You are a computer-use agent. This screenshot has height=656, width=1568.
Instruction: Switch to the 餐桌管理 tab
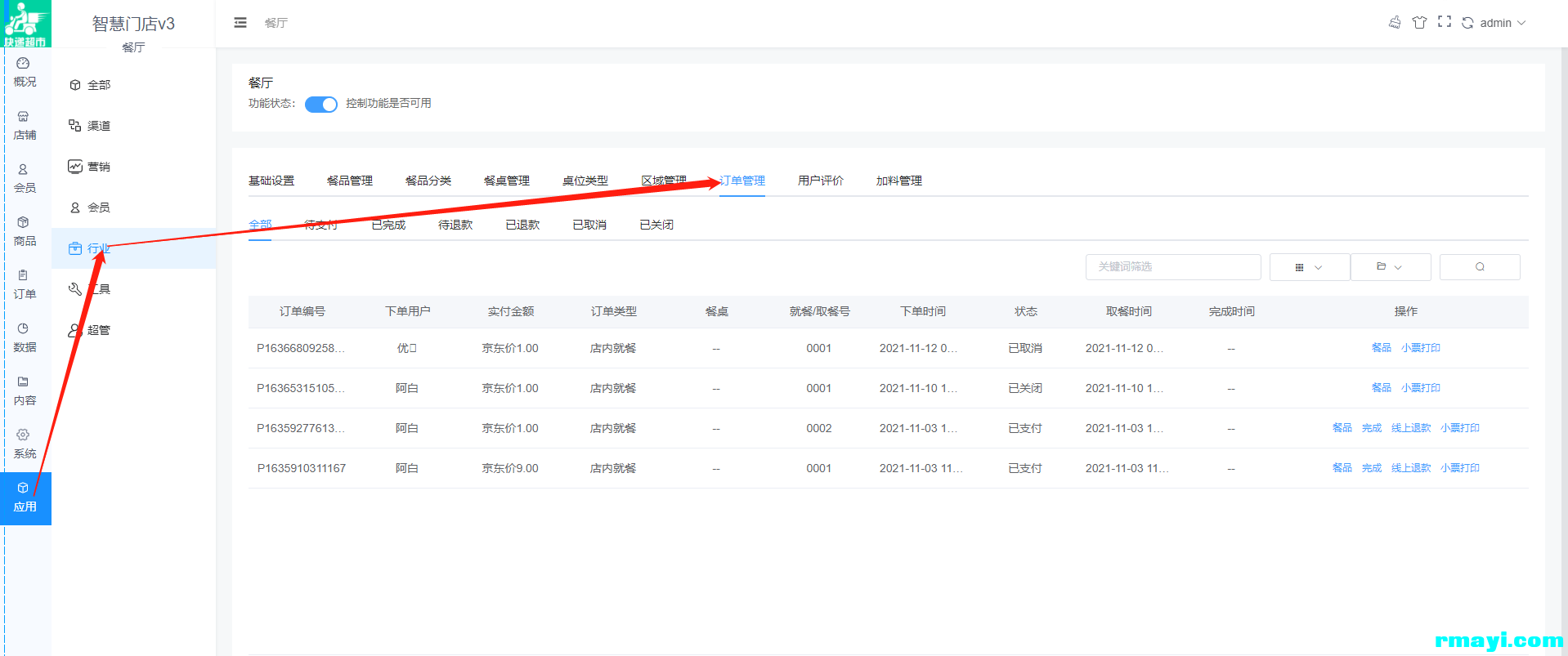(x=507, y=181)
